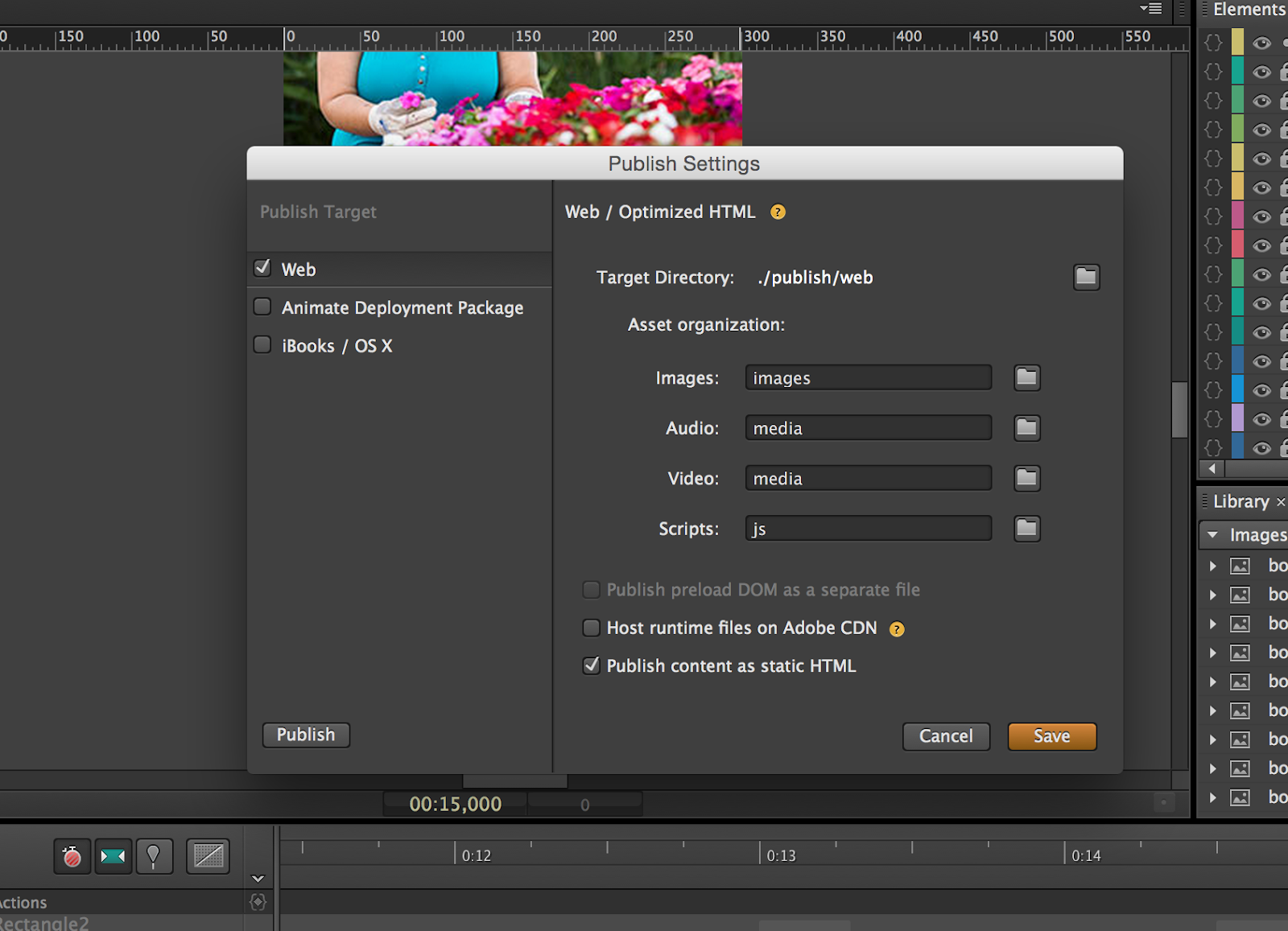Click the Audio folder name field
The width and height of the screenshot is (1288, 931).
[868, 428]
